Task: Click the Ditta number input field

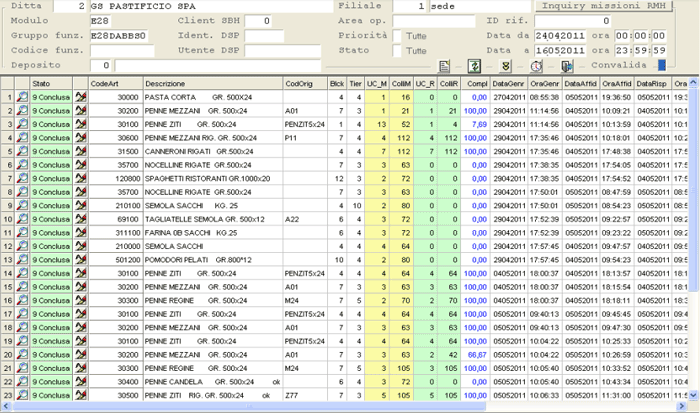Action: coord(70,6)
